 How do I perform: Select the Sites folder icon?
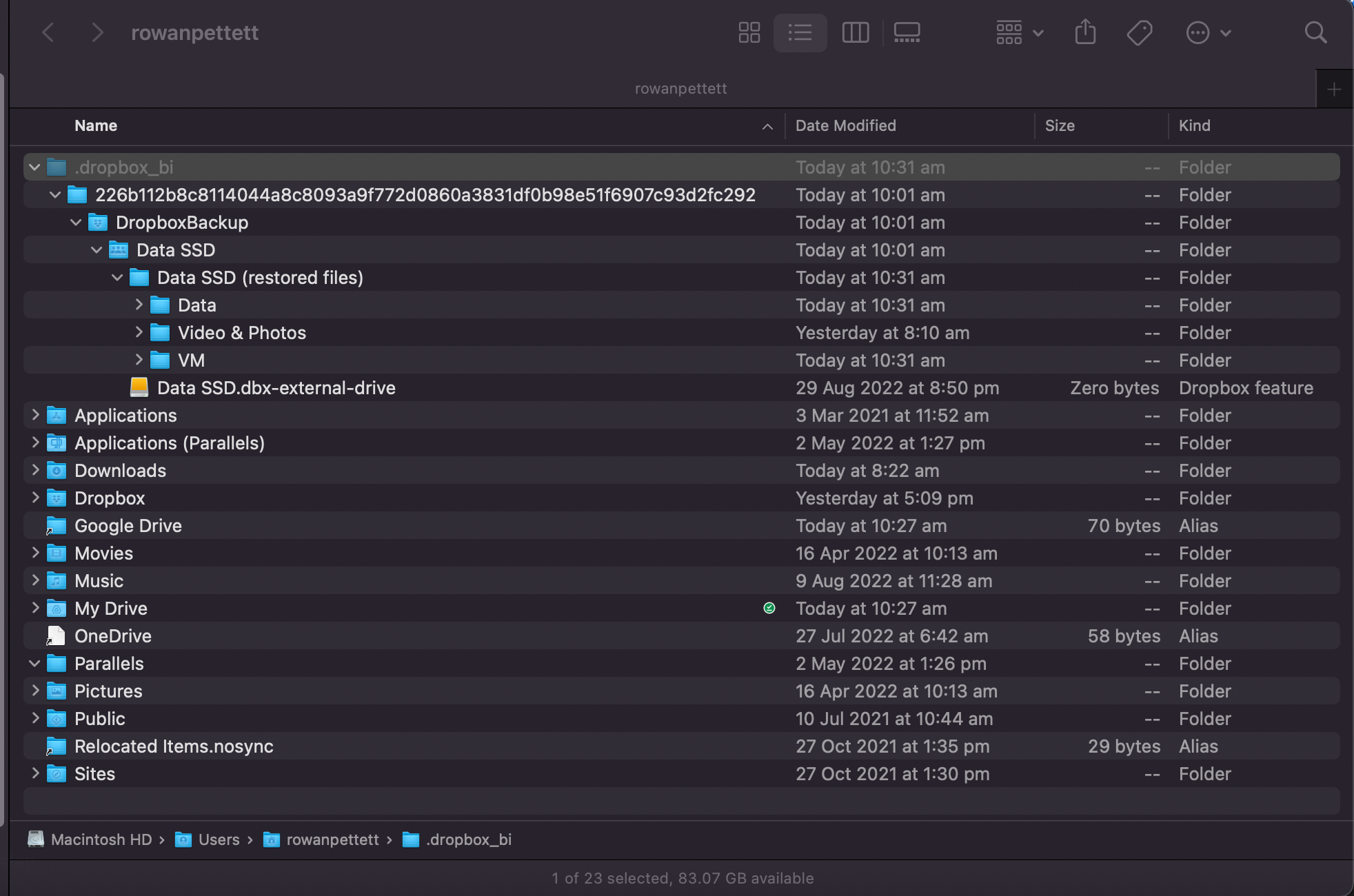57,774
